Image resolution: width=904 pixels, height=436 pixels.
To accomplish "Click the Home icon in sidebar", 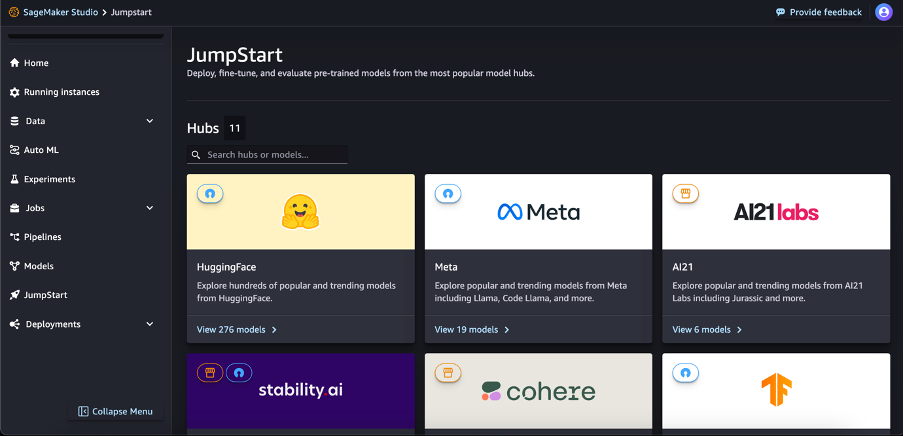I will [x=15, y=63].
